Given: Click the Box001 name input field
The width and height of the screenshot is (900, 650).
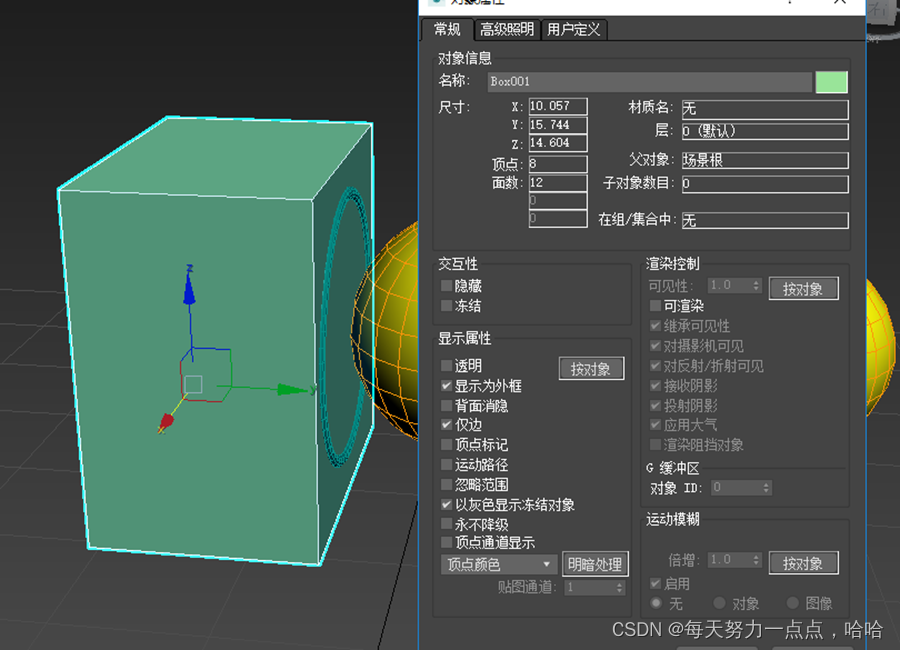Looking at the screenshot, I should coord(650,81).
